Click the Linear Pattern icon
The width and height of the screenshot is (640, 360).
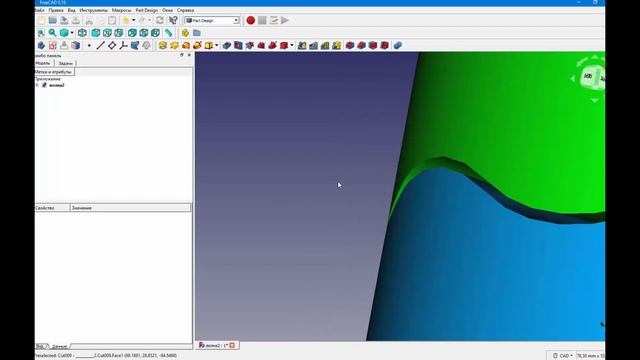coord(313,45)
